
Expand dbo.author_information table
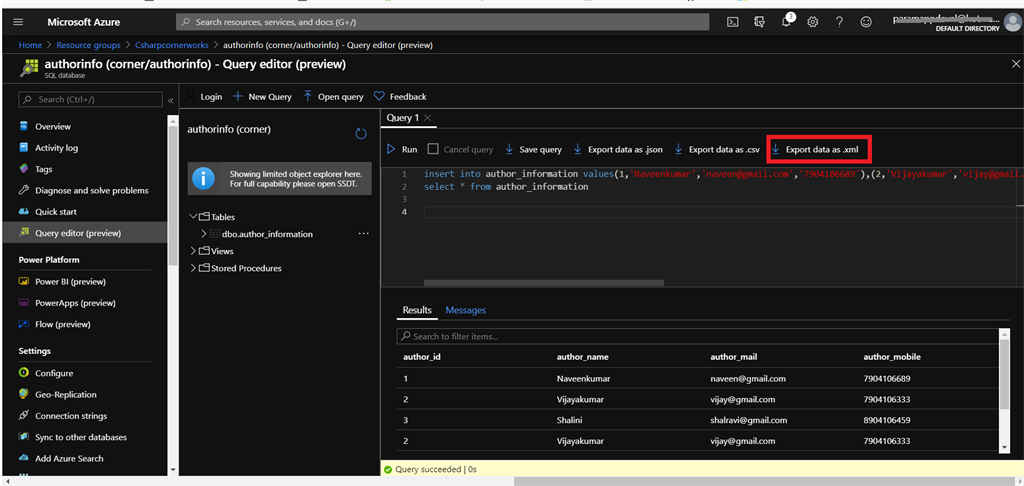pyautogui.click(x=204, y=234)
